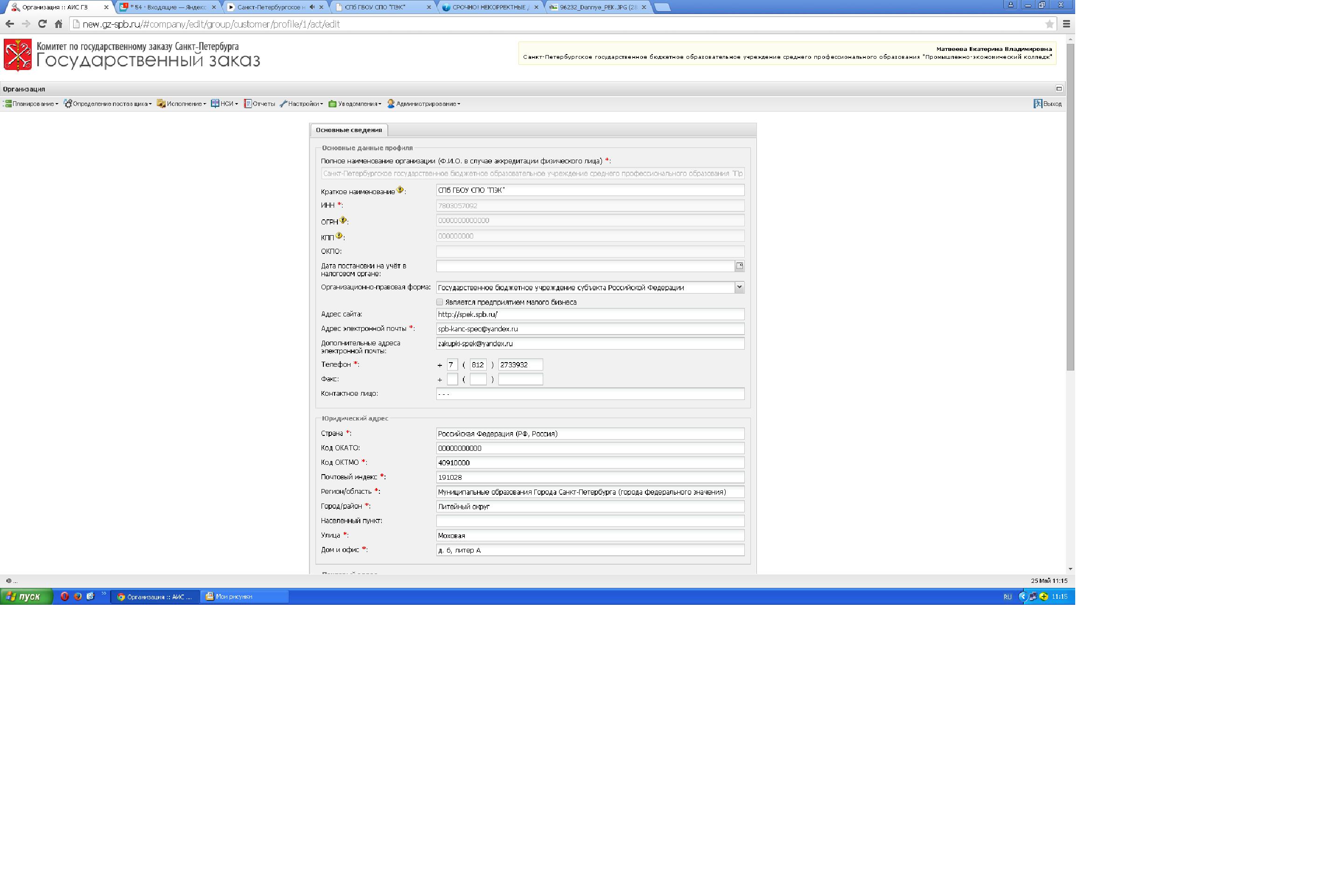
Task: Click the hint icon beside ОГРН label
Action: point(343,220)
